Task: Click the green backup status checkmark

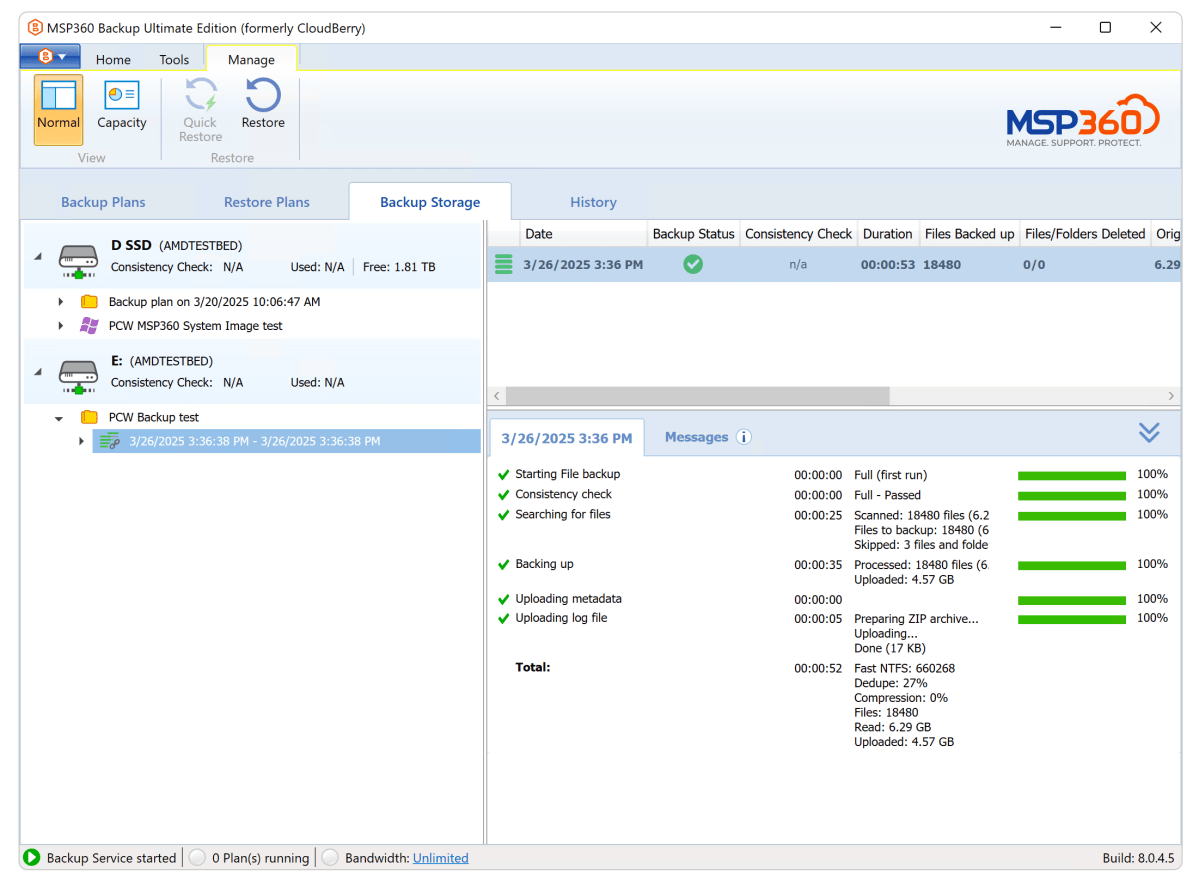Action: (x=693, y=265)
